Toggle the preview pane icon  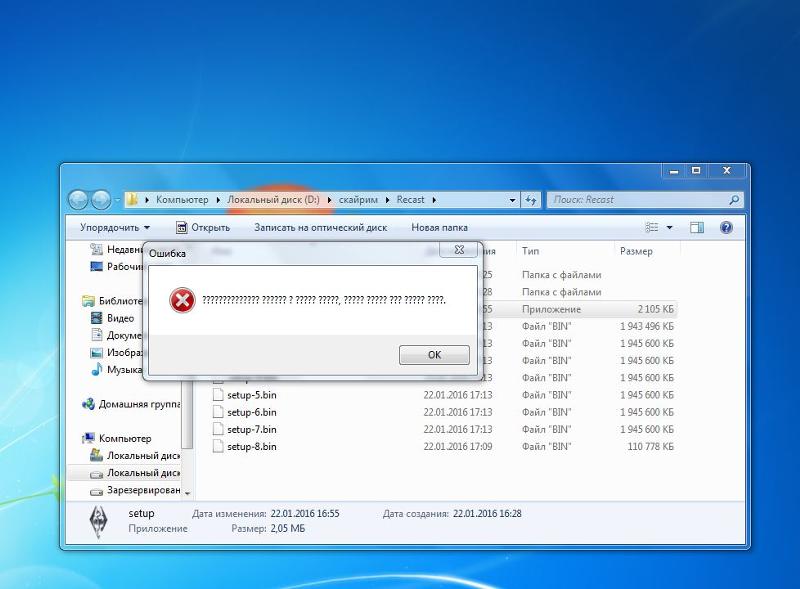[697, 228]
